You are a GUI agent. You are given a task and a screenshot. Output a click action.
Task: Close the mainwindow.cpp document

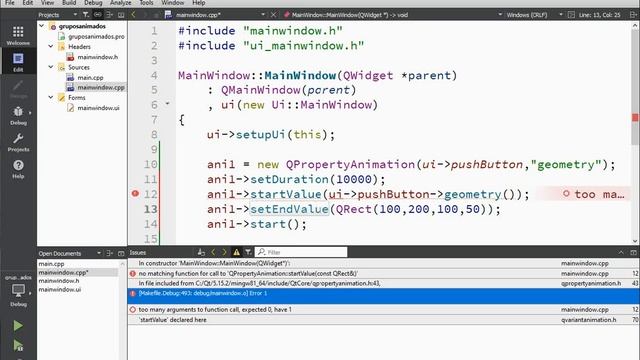pos(273,15)
